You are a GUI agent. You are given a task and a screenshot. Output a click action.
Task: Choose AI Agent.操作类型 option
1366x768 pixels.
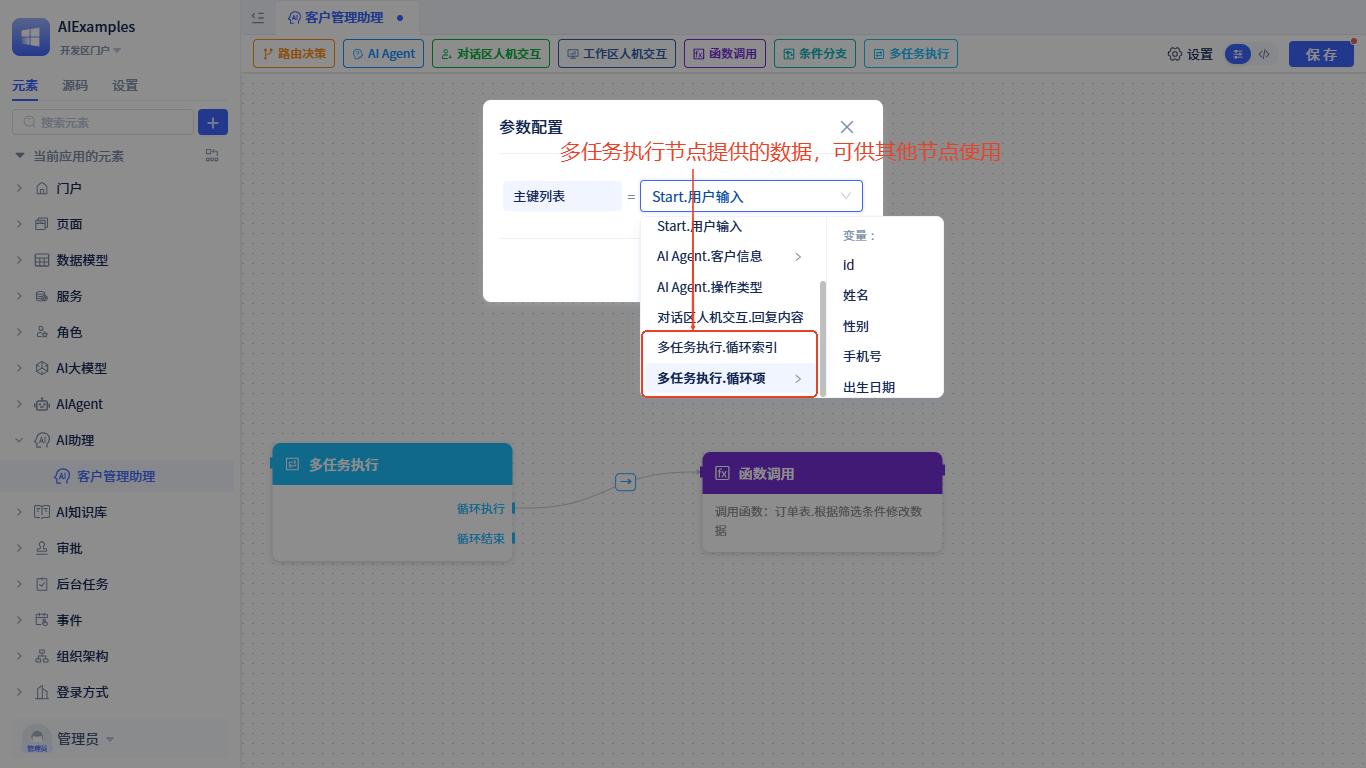730,287
